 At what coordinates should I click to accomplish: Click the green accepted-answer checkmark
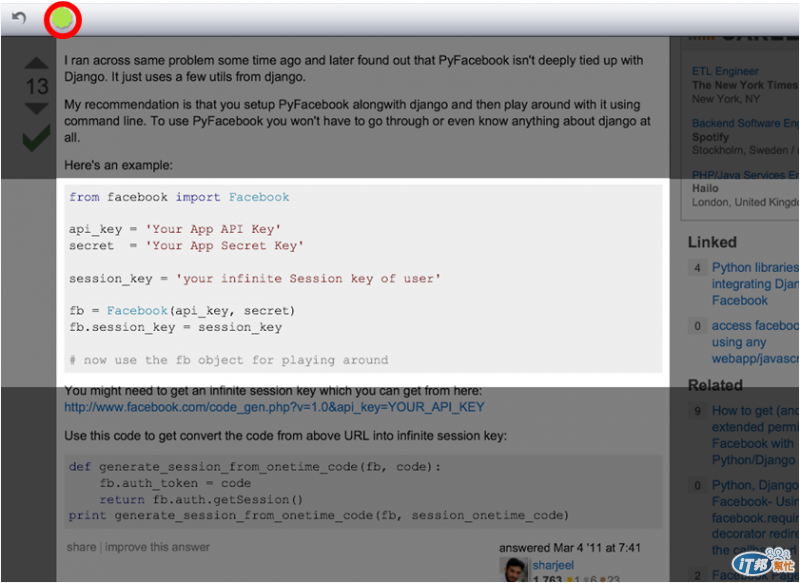click(x=36, y=138)
